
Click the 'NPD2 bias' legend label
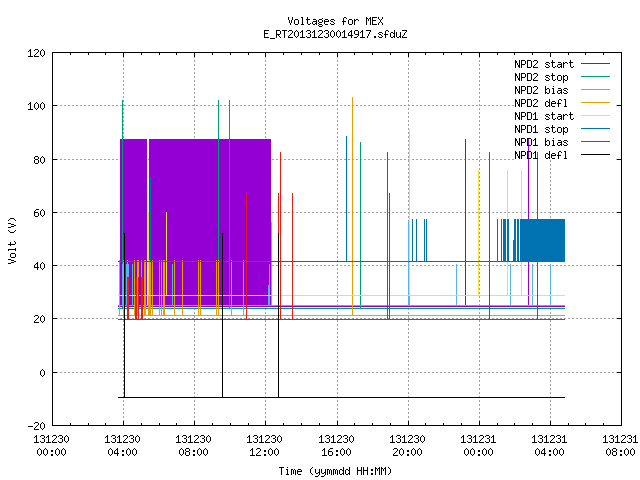[541, 90]
